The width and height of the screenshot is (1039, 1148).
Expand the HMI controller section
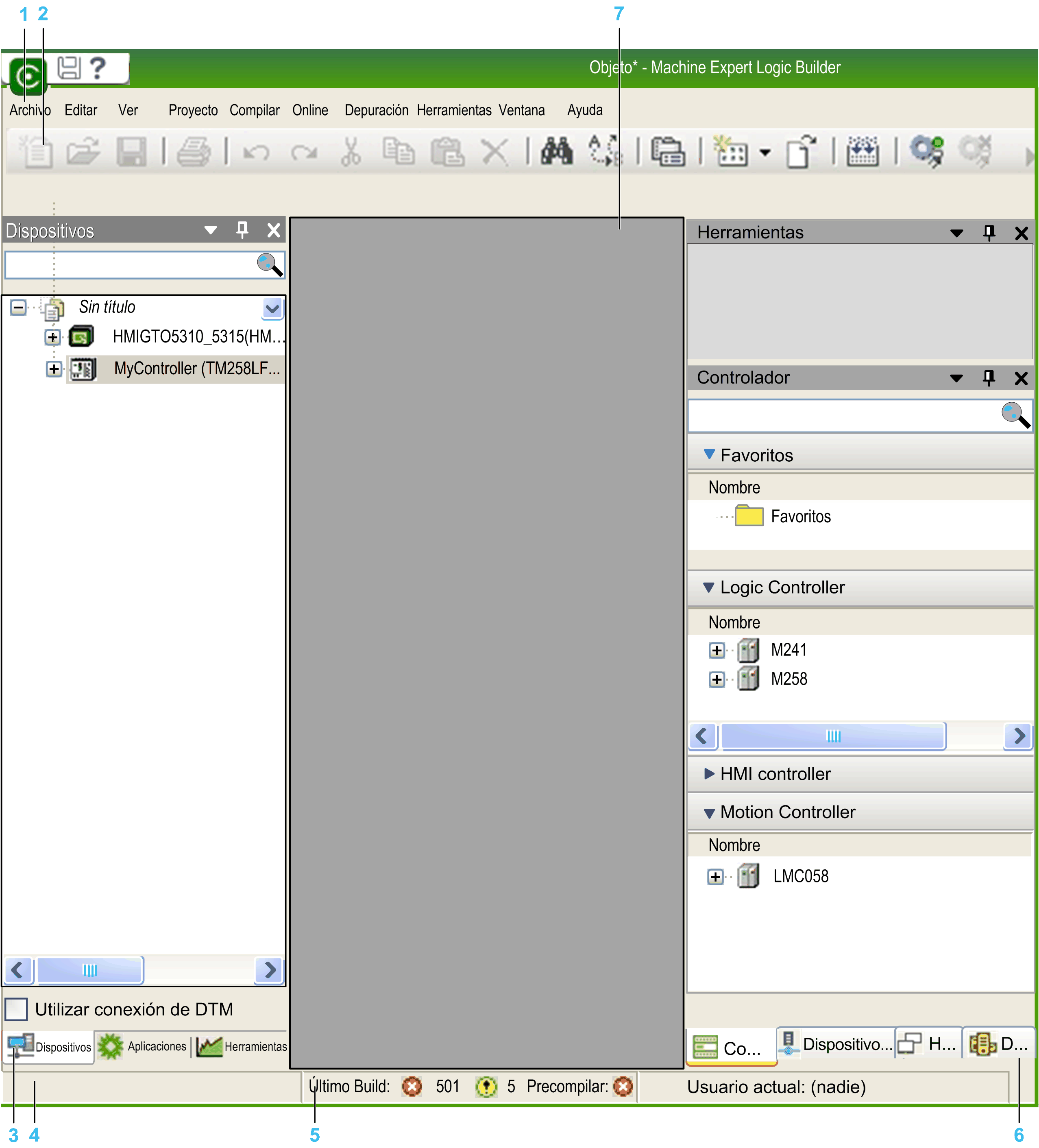coord(709,773)
